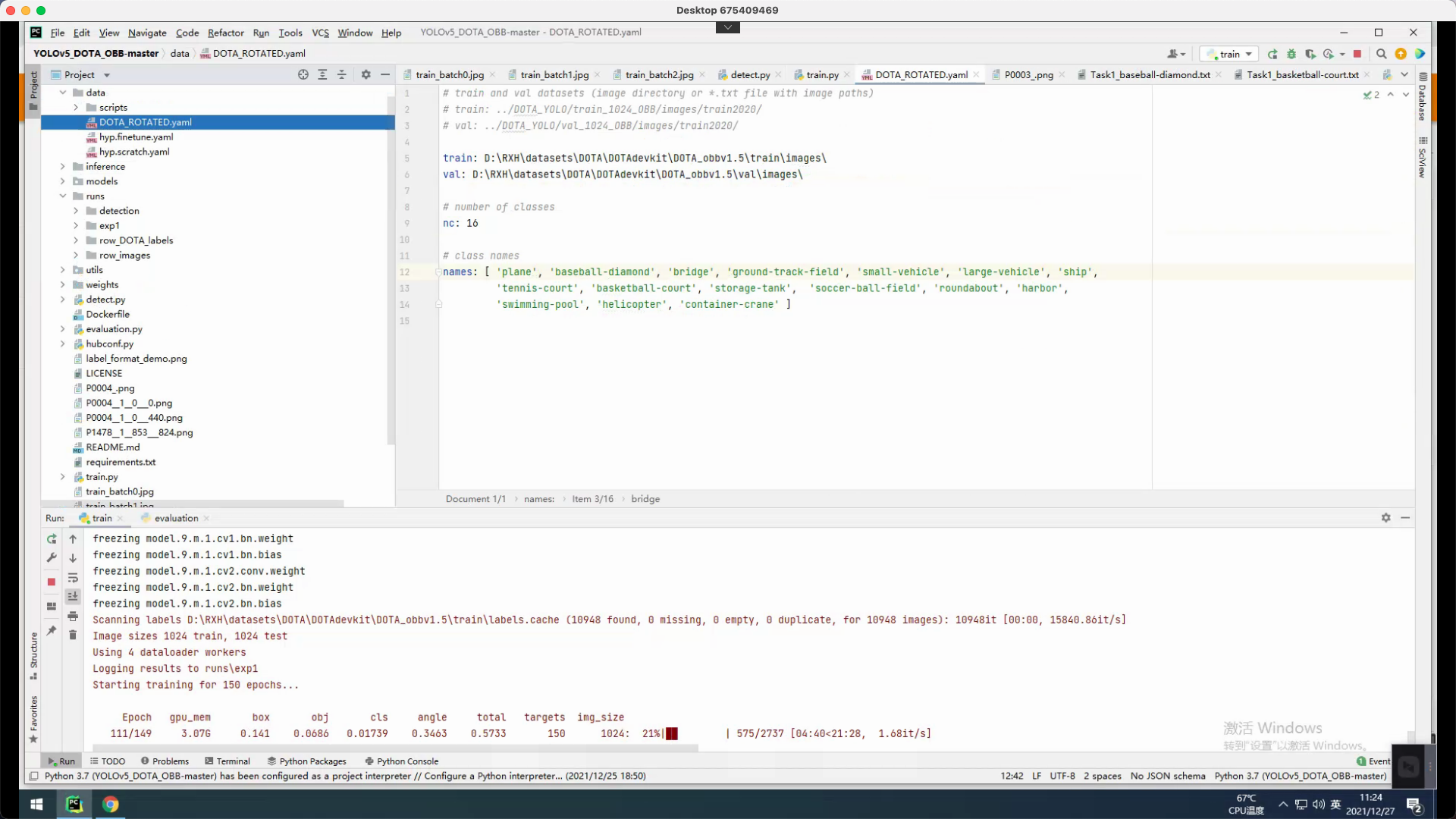1456x819 pixels.
Task: Open Search Everywhere magnifier icon
Action: click(x=1381, y=54)
